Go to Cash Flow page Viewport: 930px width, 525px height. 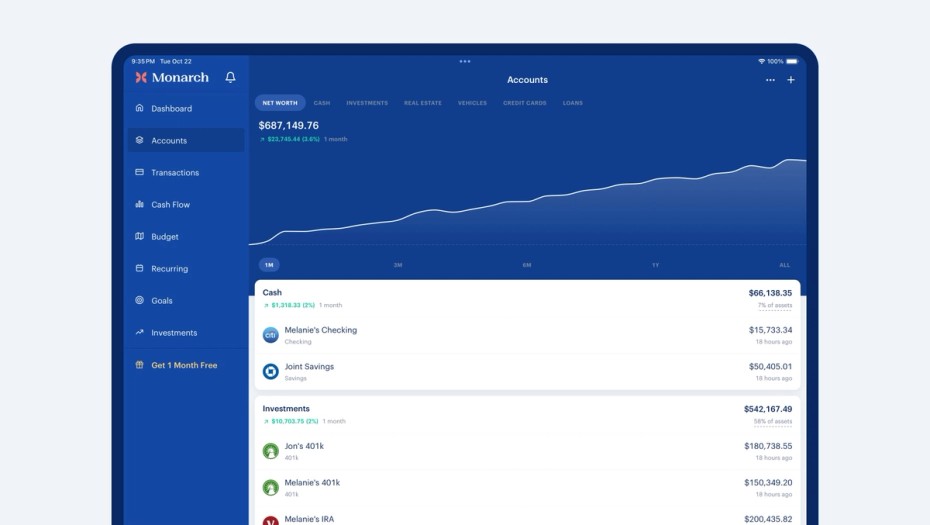pyautogui.click(x=170, y=205)
